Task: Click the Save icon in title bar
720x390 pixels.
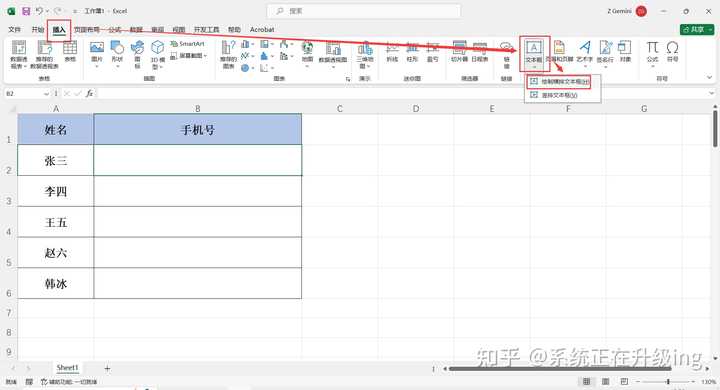Action: point(26,11)
